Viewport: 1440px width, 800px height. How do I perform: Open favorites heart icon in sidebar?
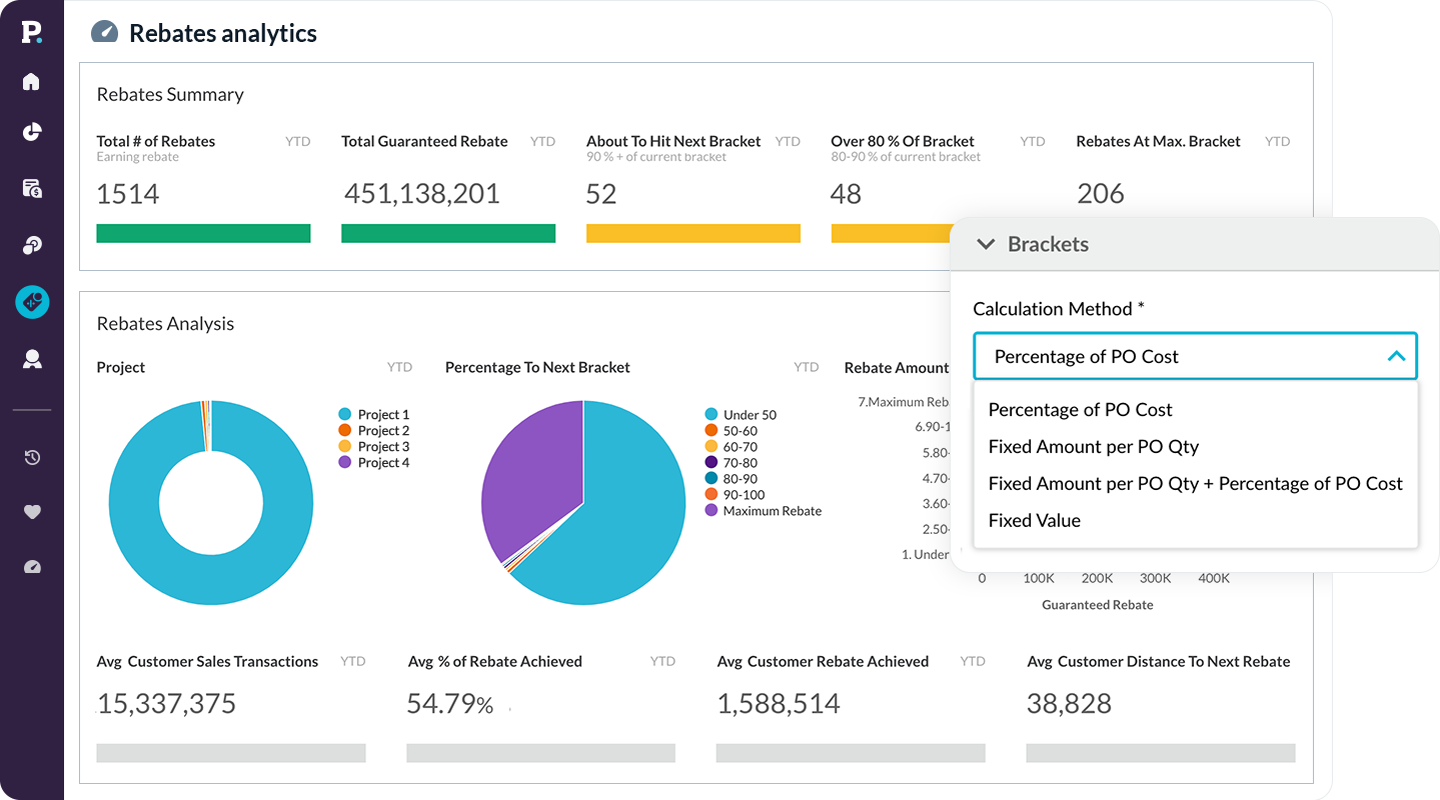tap(32, 512)
